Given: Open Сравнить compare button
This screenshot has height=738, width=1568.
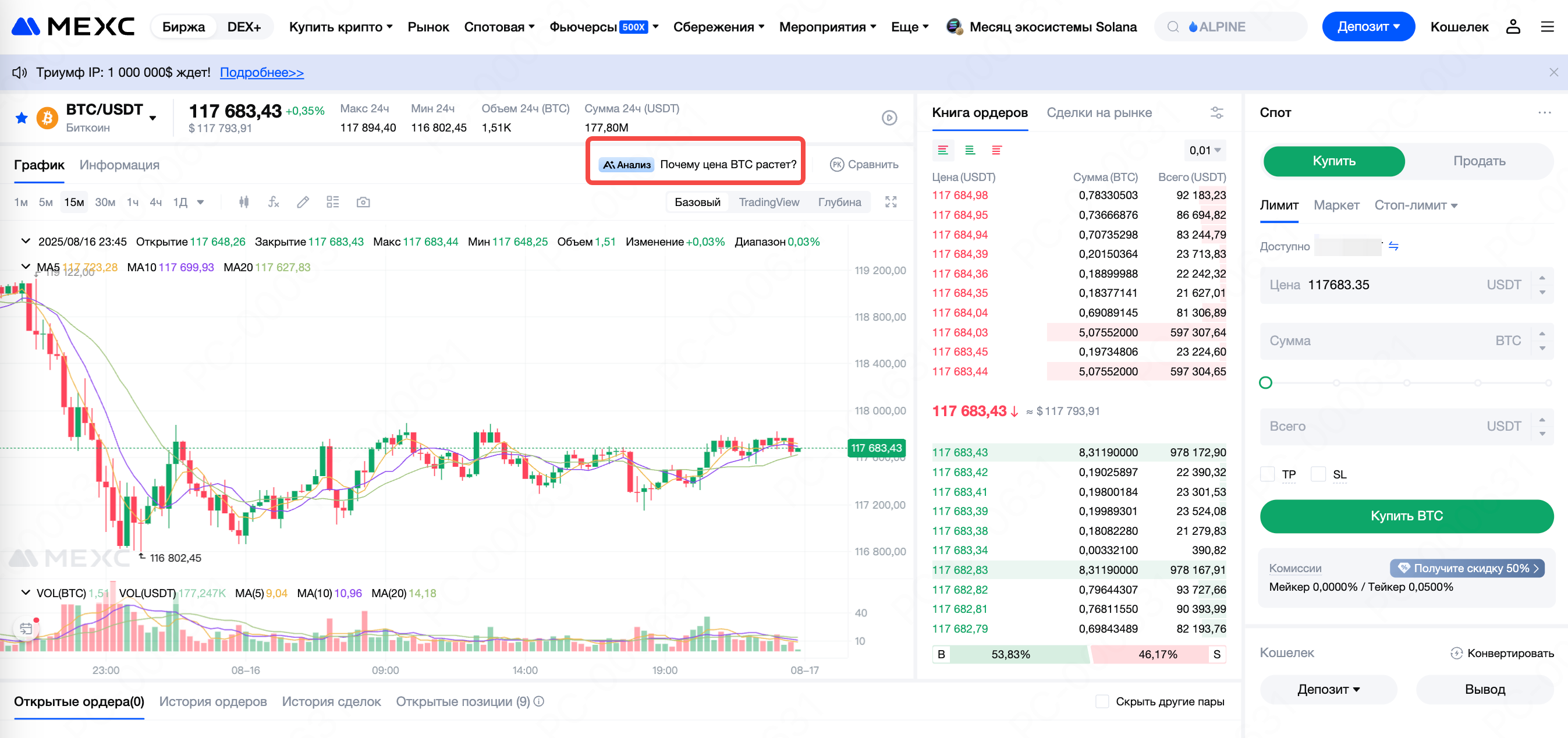Looking at the screenshot, I should [864, 164].
